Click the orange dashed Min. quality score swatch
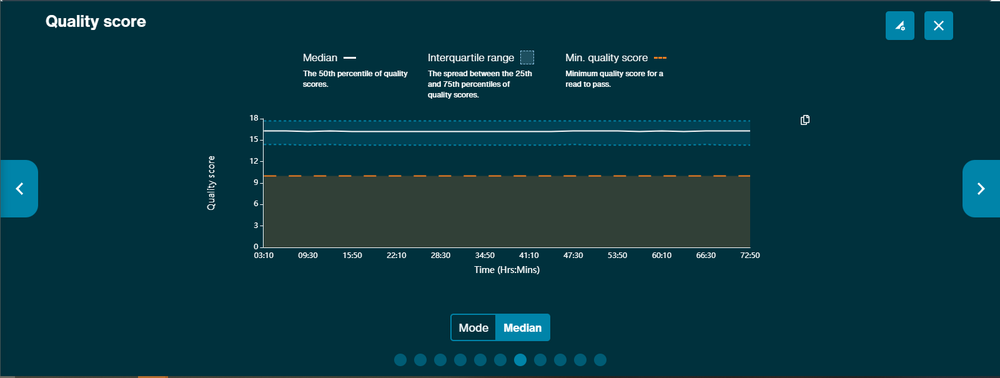The image size is (1000, 378). click(x=659, y=58)
